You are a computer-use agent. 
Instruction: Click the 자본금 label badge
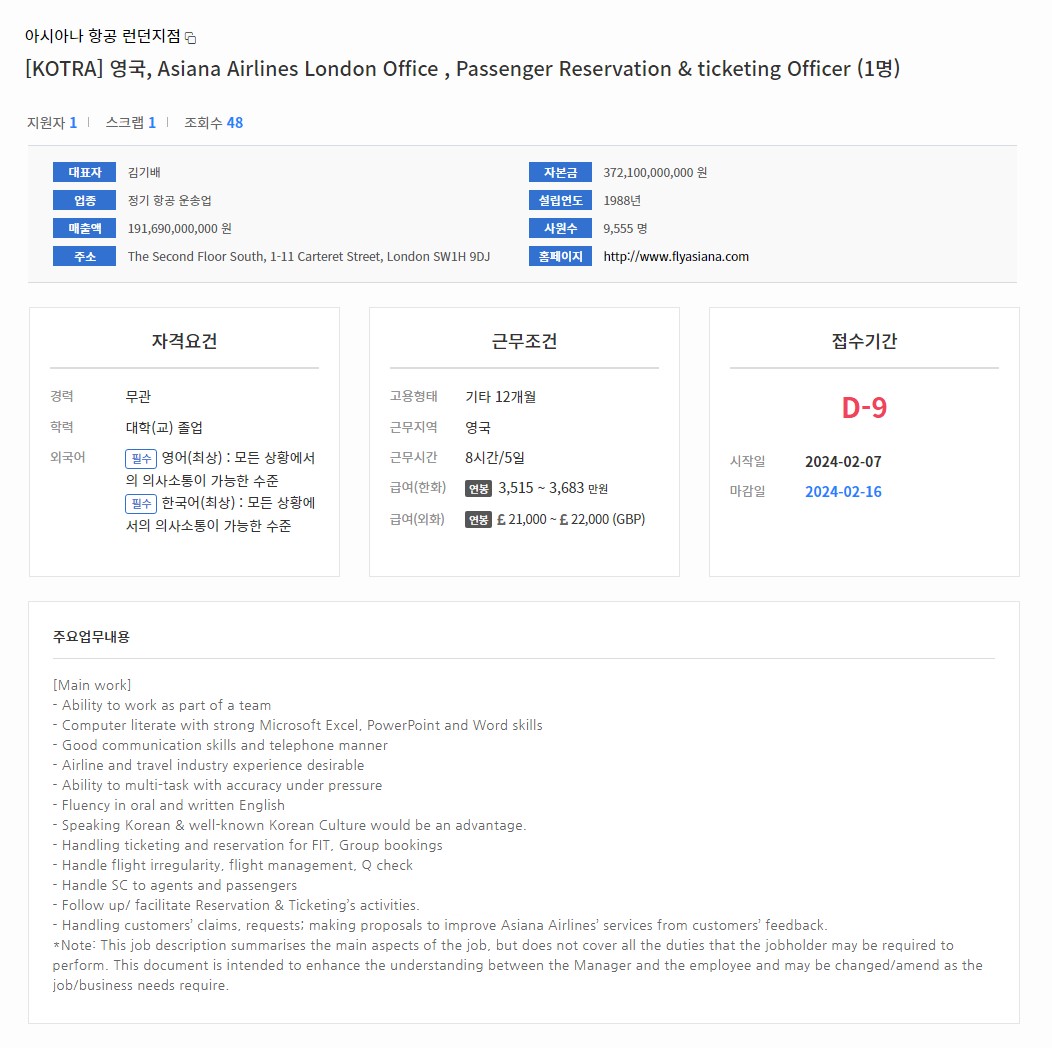560,172
